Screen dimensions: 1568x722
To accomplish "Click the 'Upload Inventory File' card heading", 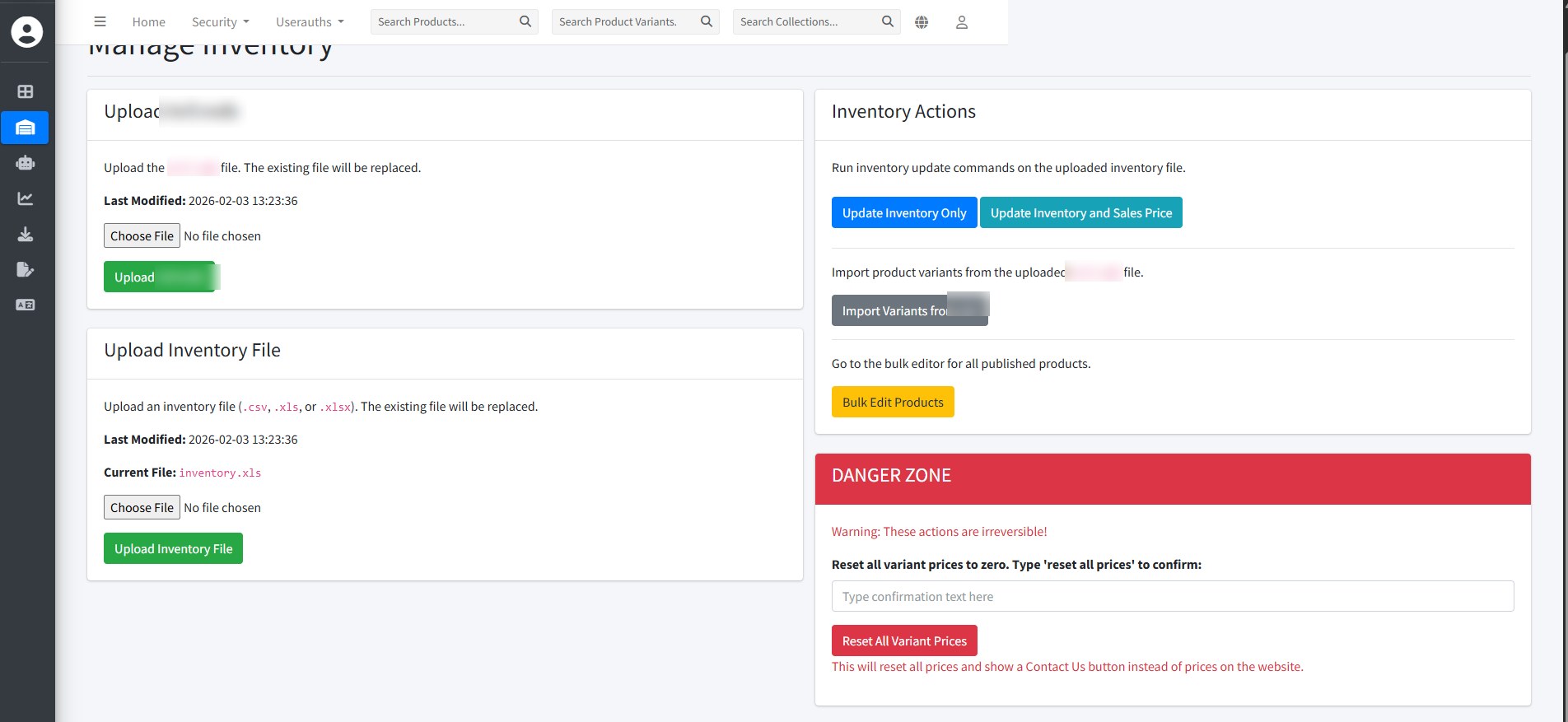I will click(192, 350).
